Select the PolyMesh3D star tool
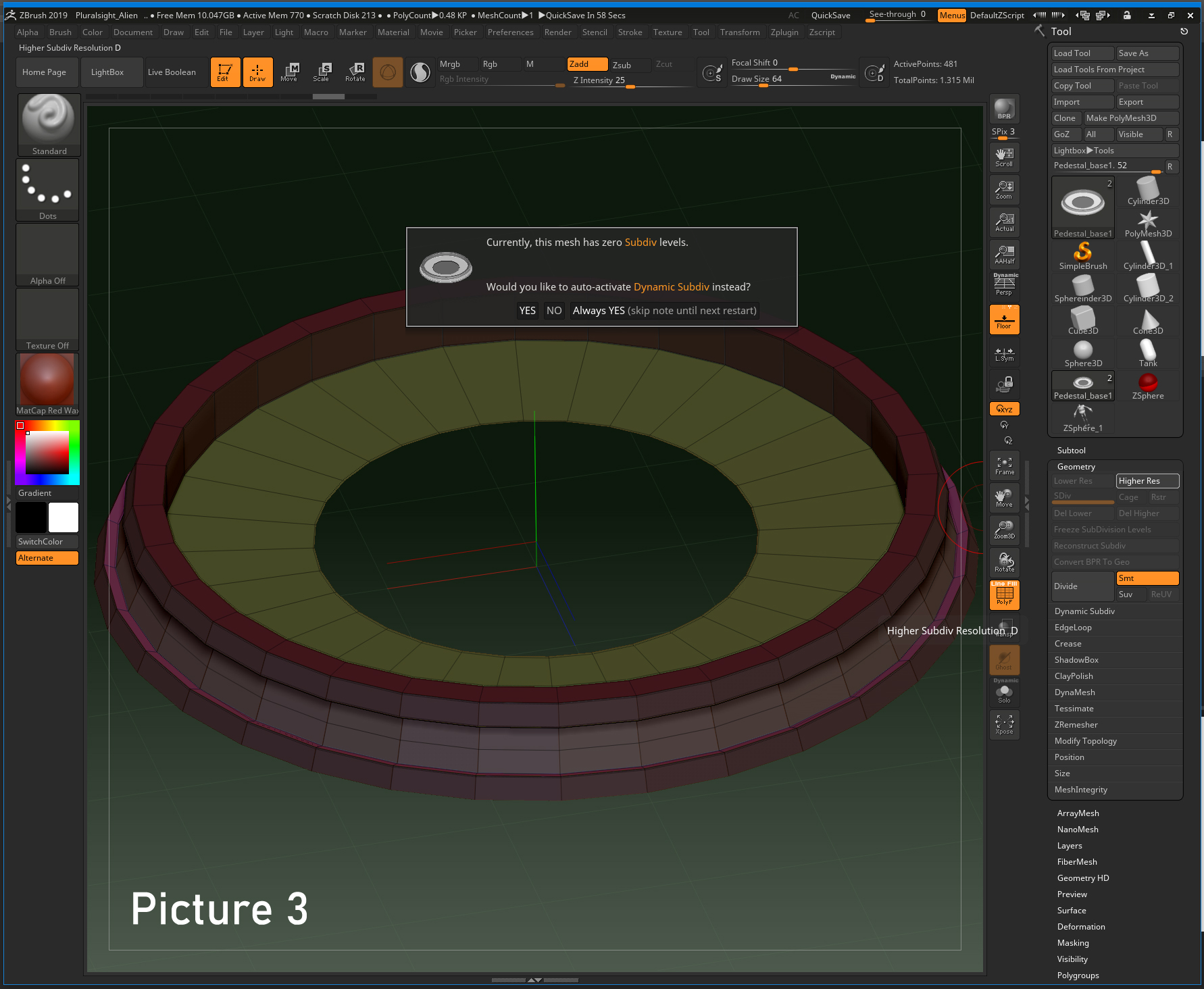The image size is (1204, 989). click(x=1147, y=224)
